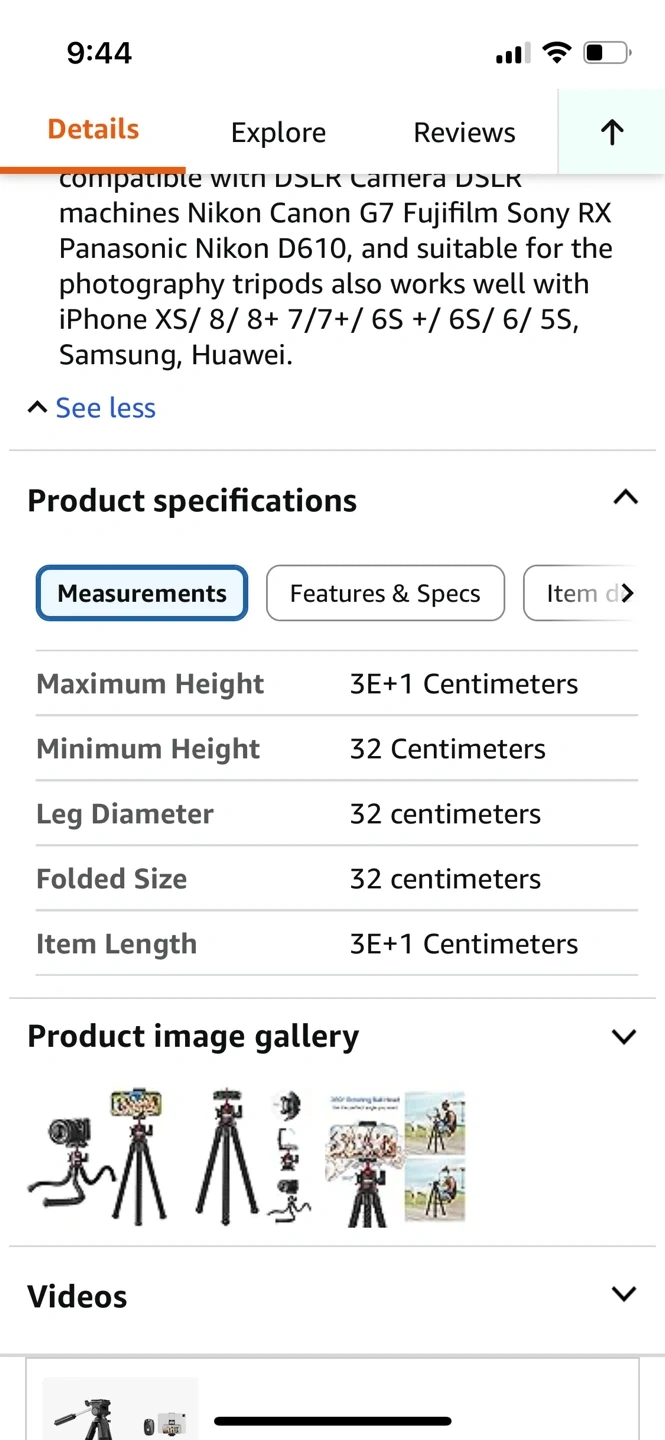The width and height of the screenshot is (665, 1440).
Task: Collapse the Product specifications section
Action: (625, 498)
